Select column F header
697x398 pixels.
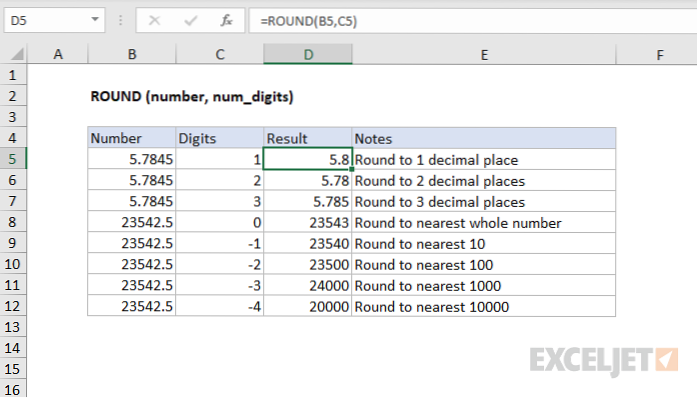pos(660,54)
